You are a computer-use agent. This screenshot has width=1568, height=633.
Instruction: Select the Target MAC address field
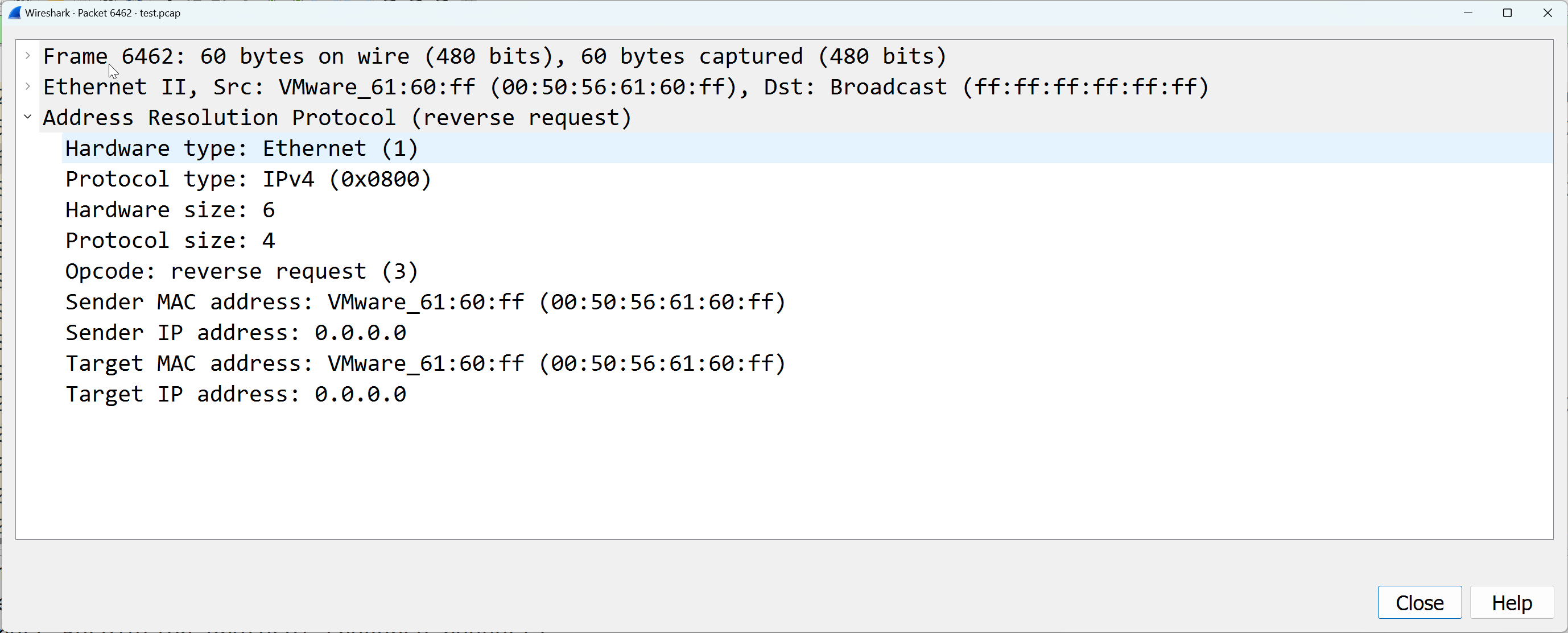pyautogui.click(x=807, y=363)
